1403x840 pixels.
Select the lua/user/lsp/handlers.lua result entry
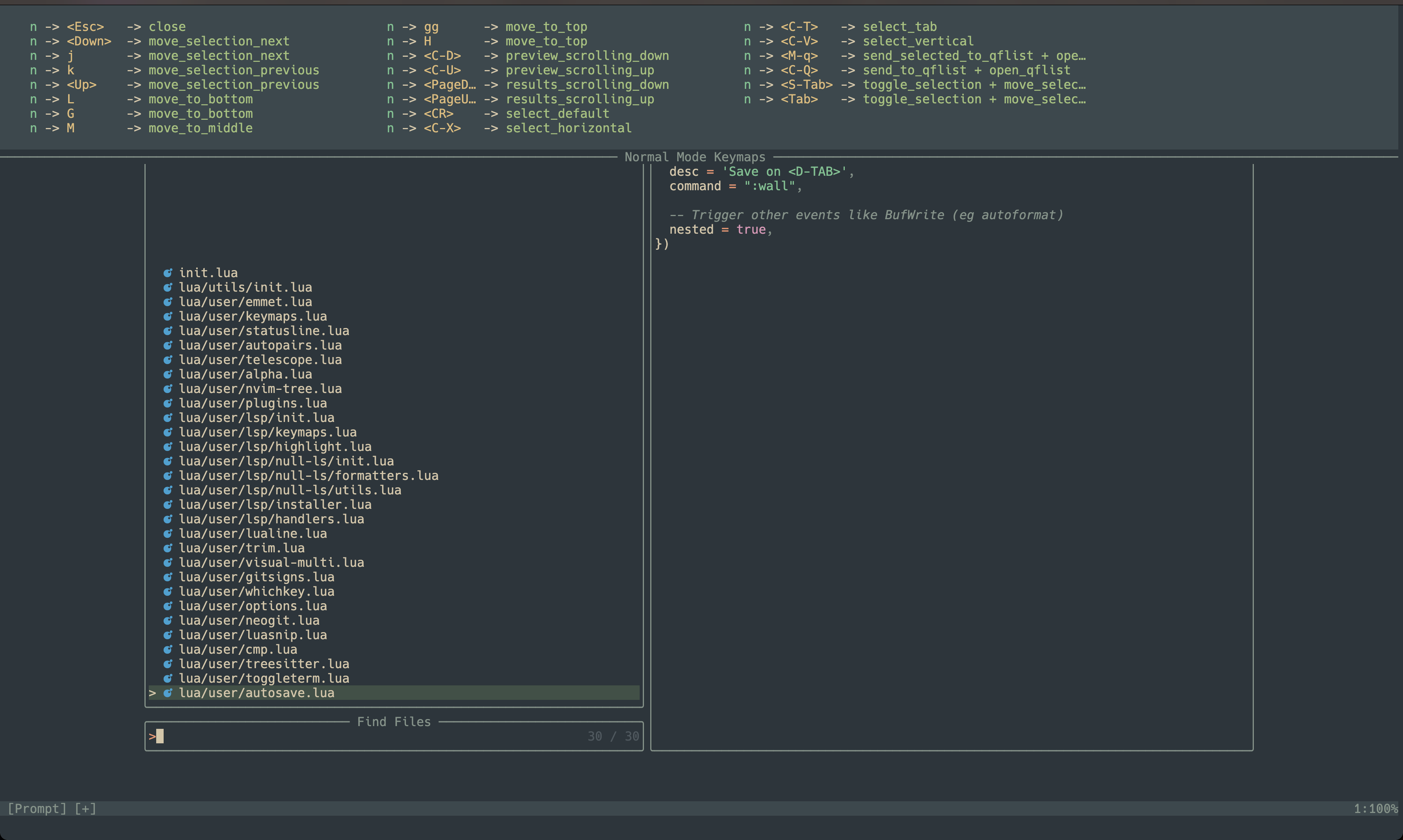[x=271, y=519]
